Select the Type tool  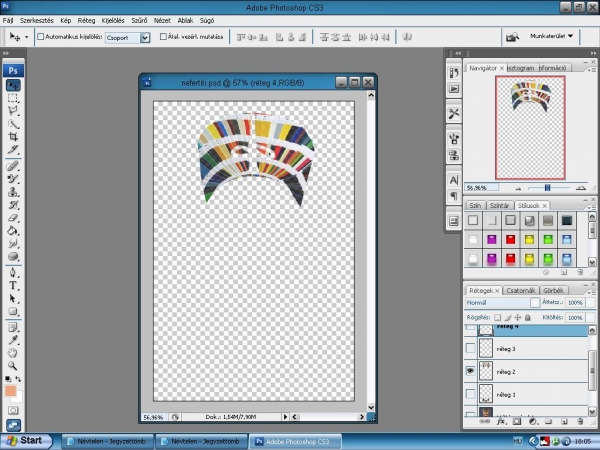[x=13, y=285]
